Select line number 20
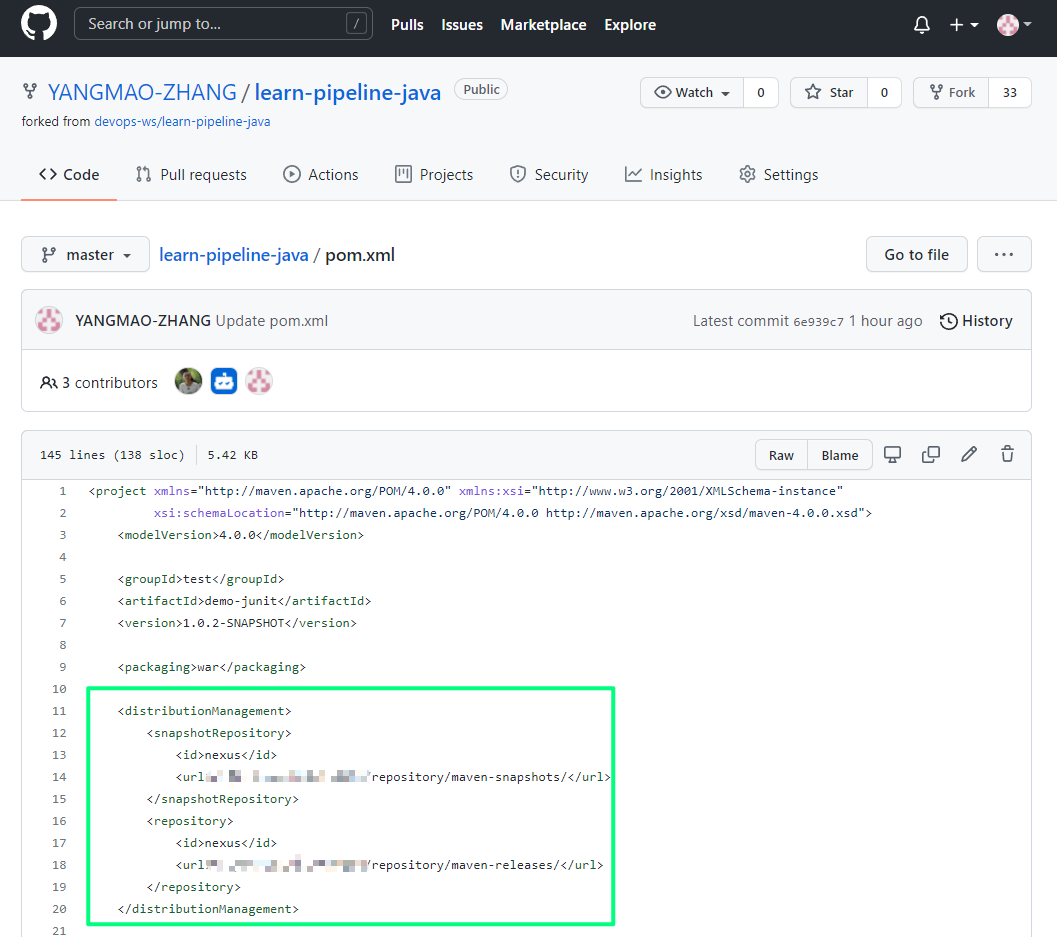 [x=59, y=909]
